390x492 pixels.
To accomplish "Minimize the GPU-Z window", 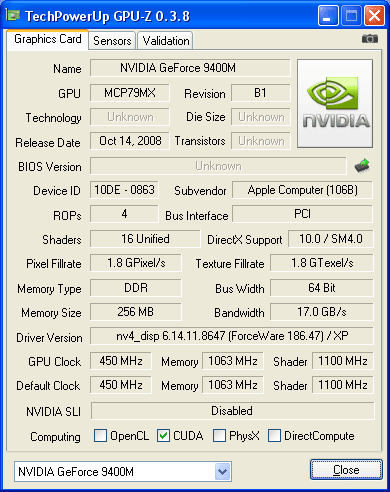I will pos(328,16).
